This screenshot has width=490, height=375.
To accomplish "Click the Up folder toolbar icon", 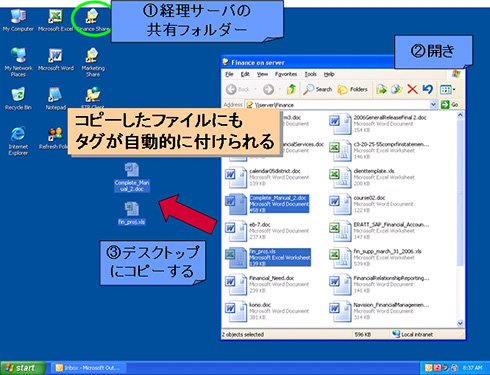I will pos(291,89).
